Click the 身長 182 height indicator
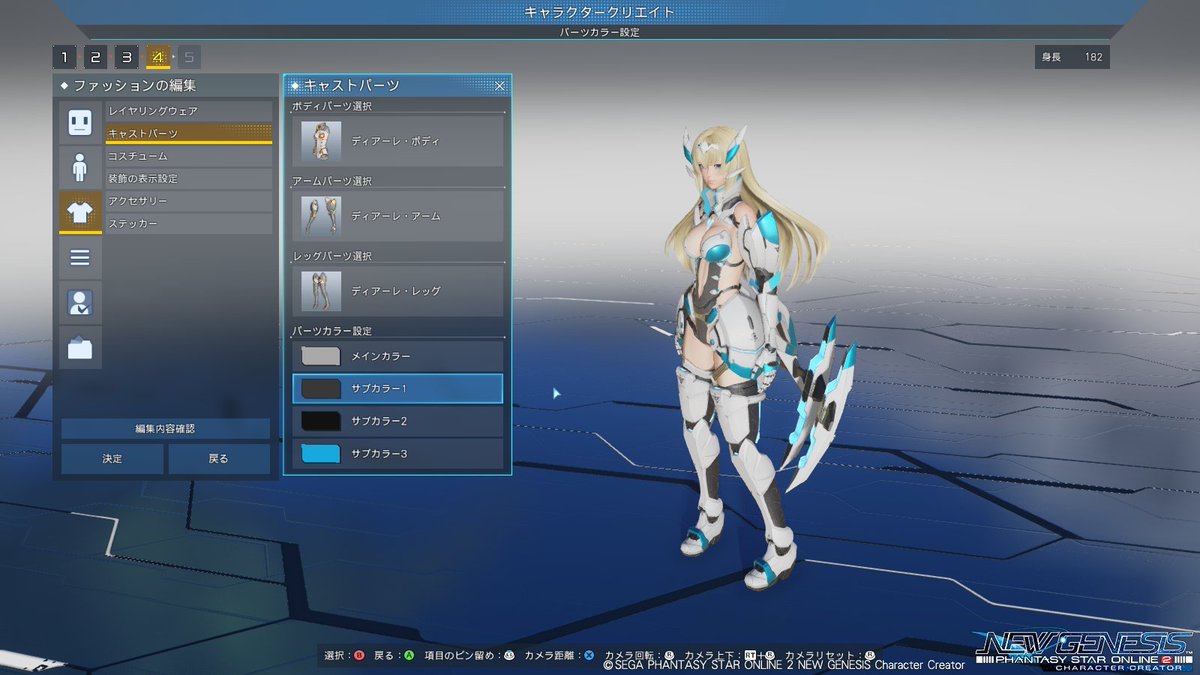The height and width of the screenshot is (675, 1200). 1072,57
